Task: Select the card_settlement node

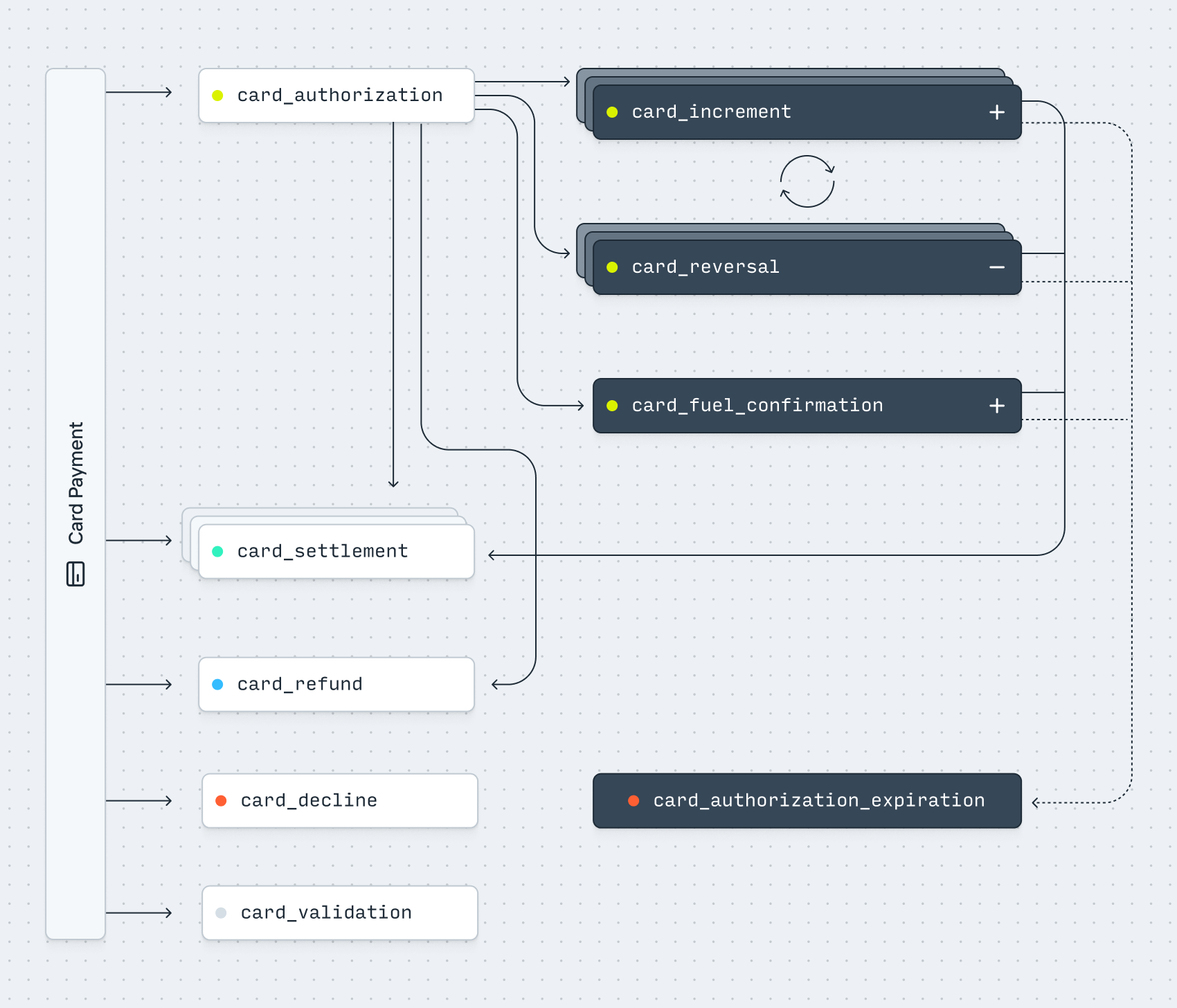Action: tap(336, 552)
